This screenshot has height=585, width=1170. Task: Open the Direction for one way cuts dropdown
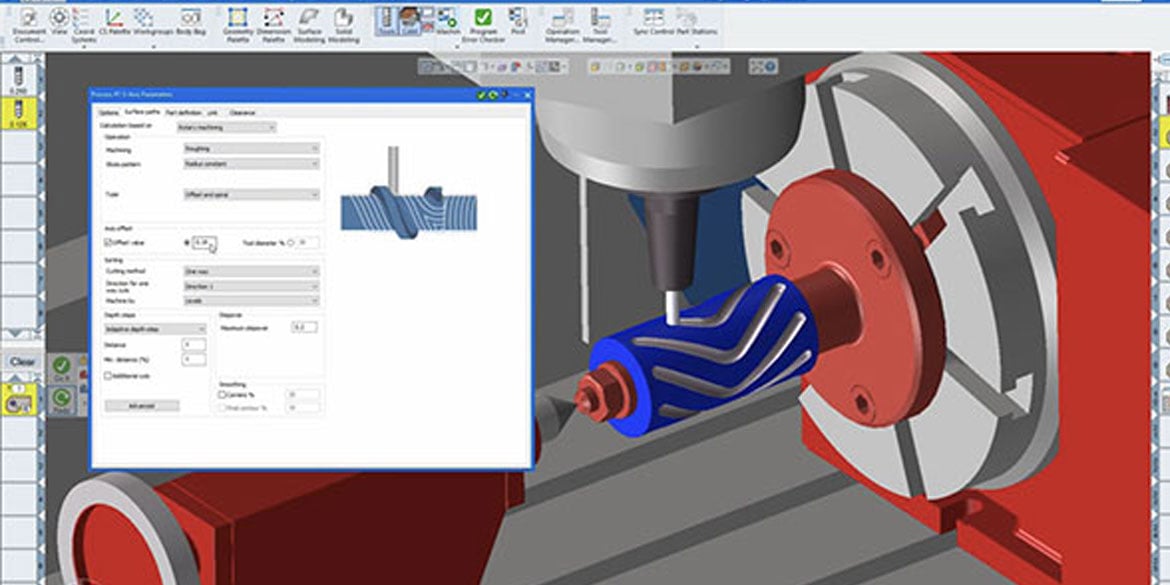click(251, 286)
